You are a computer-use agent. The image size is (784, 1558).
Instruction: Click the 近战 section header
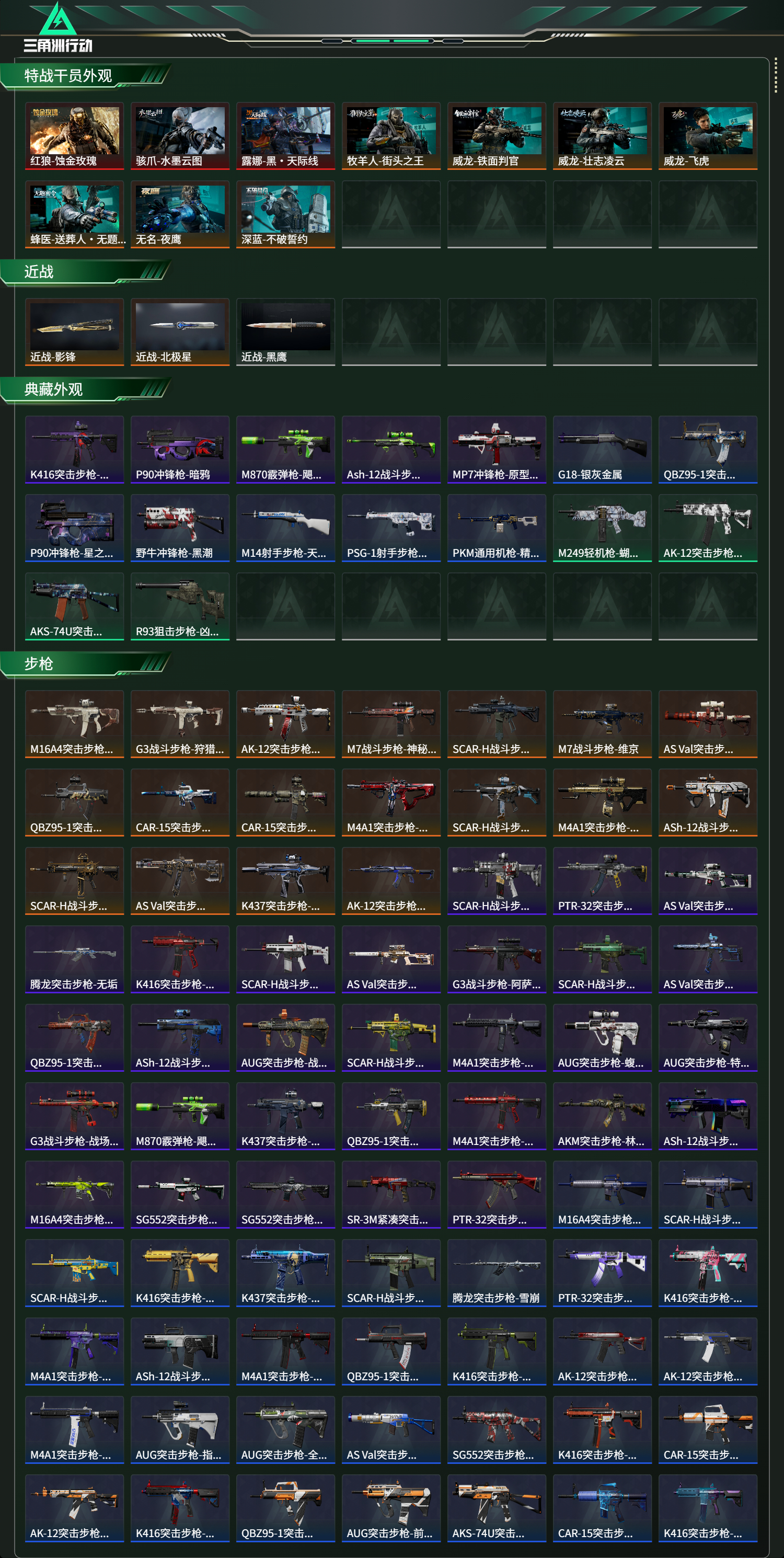39,271
